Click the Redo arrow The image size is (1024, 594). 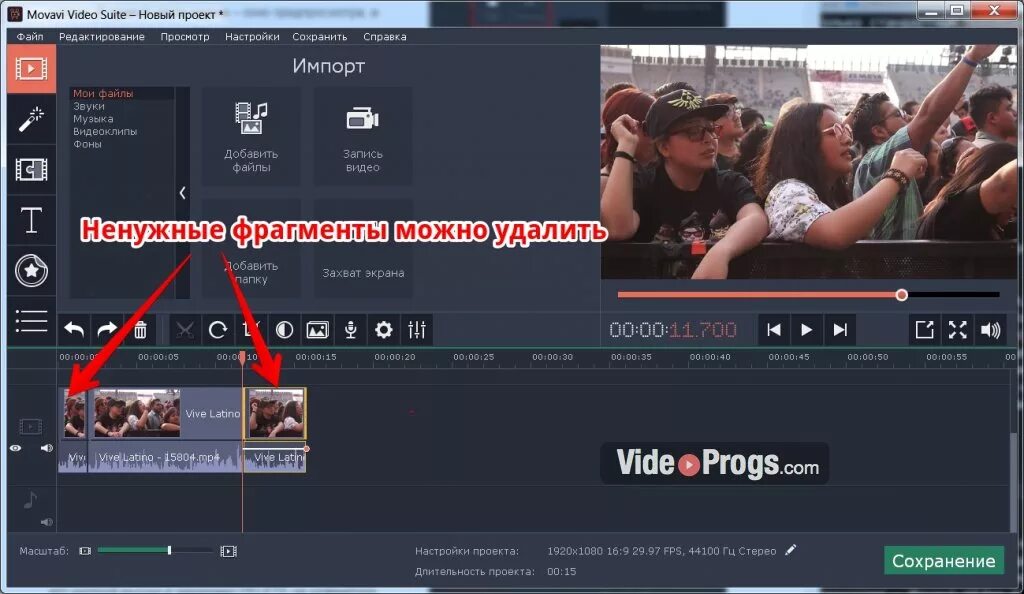tap(106, 330)
